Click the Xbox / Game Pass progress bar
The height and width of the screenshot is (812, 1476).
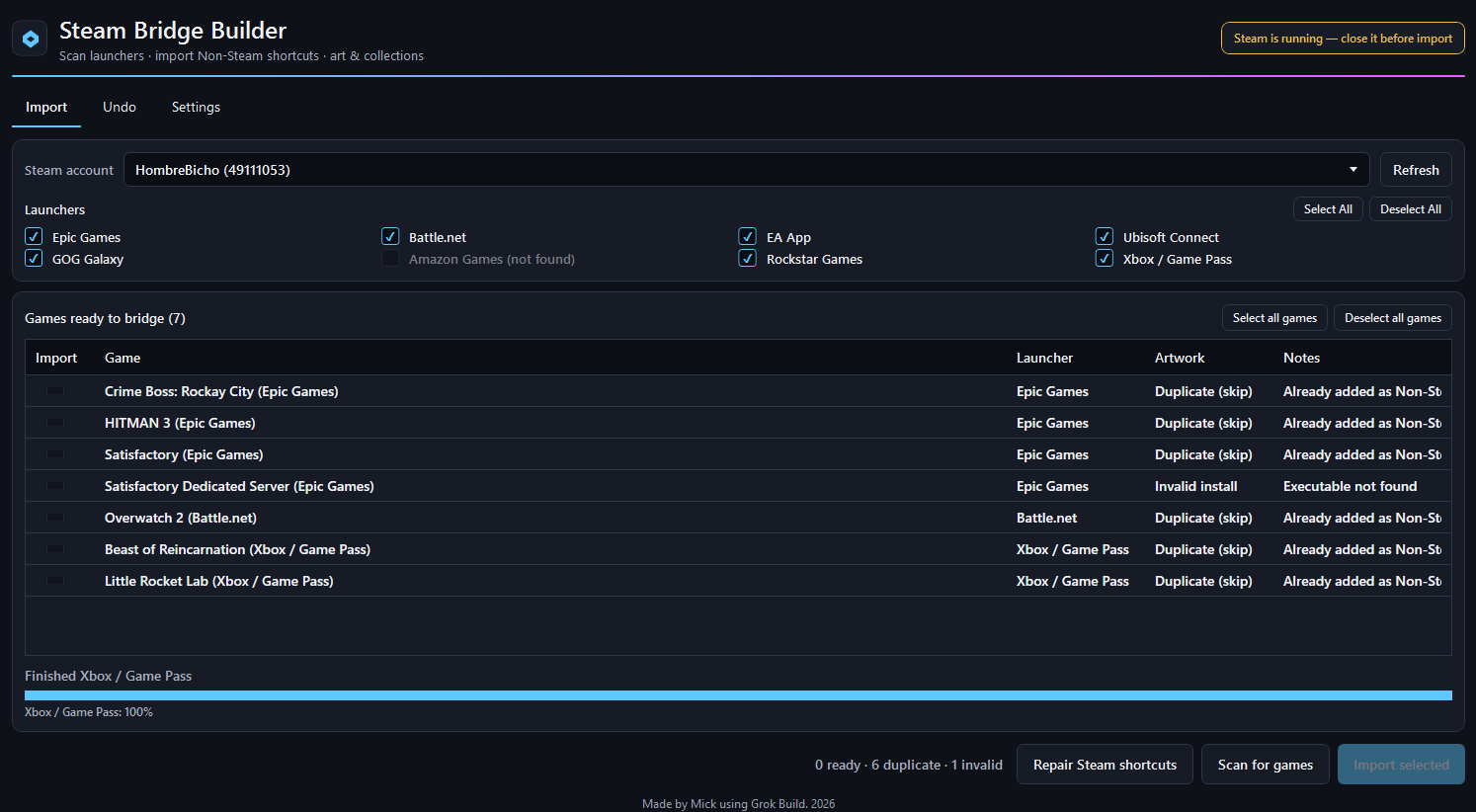point(738,695)
